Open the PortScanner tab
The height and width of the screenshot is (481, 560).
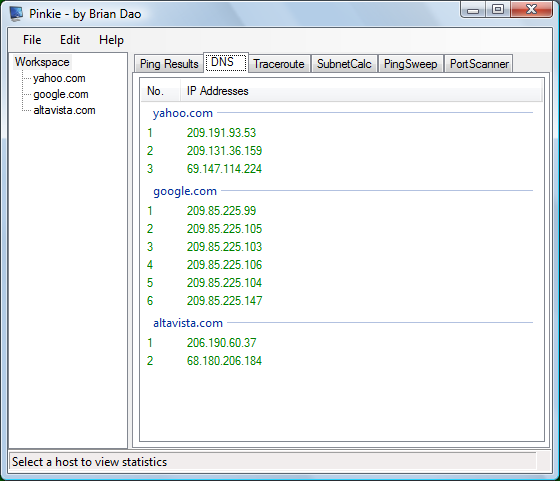(x=479, y=64)
